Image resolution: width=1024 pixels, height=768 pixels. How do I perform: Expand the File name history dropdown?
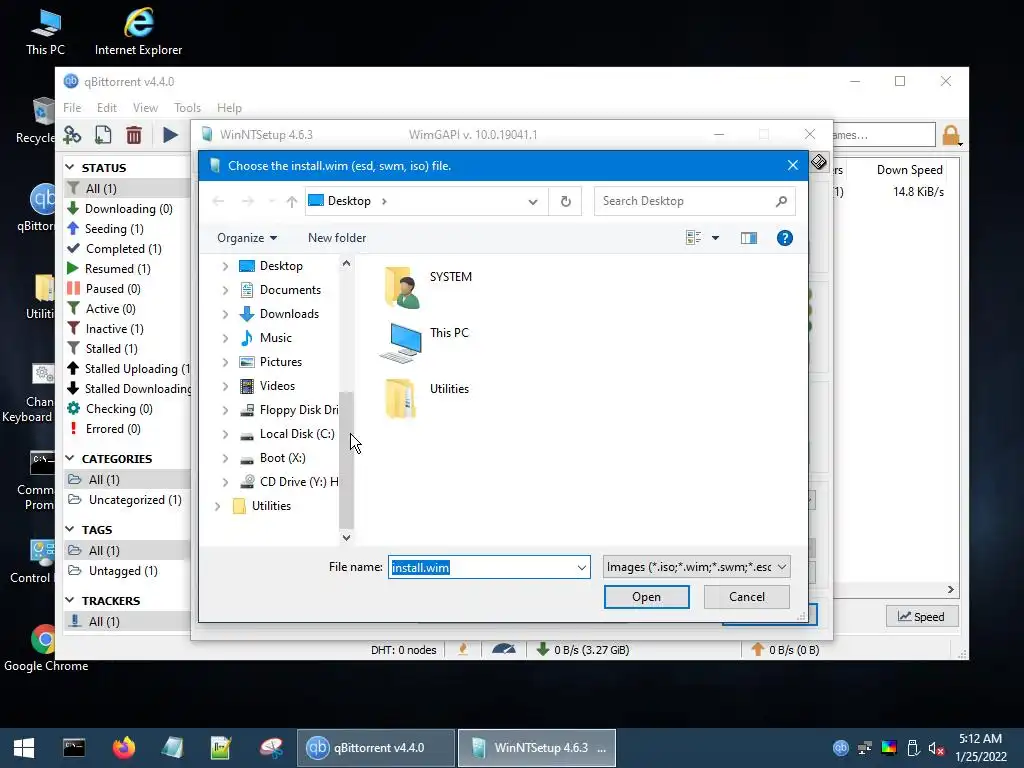[x=581, y=568]
